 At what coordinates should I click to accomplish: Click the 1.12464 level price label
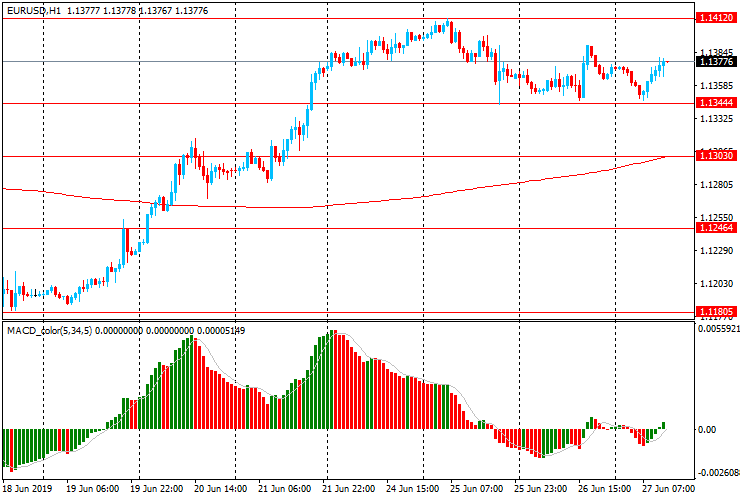coord(716,228)
